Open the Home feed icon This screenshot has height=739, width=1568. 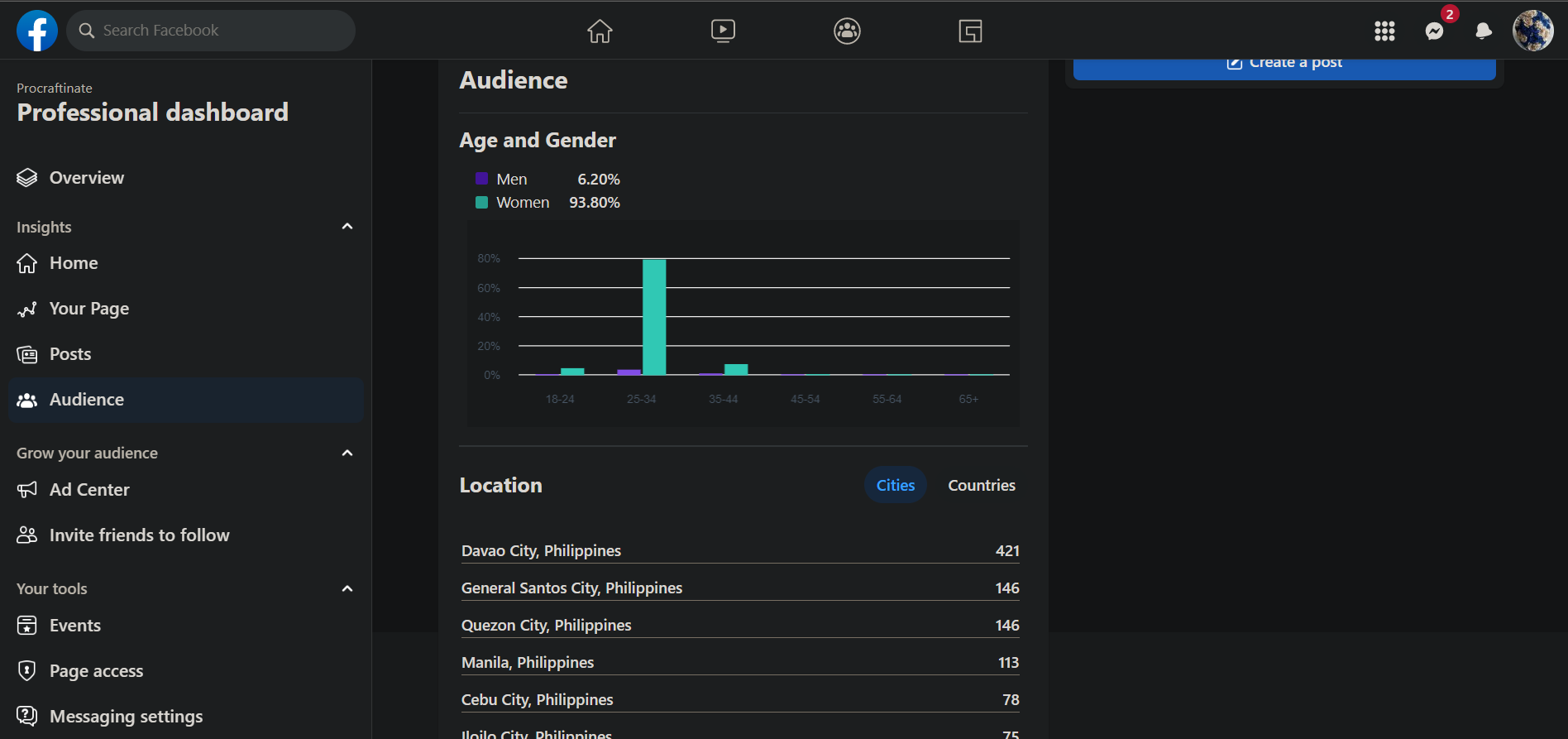point(600,31)
